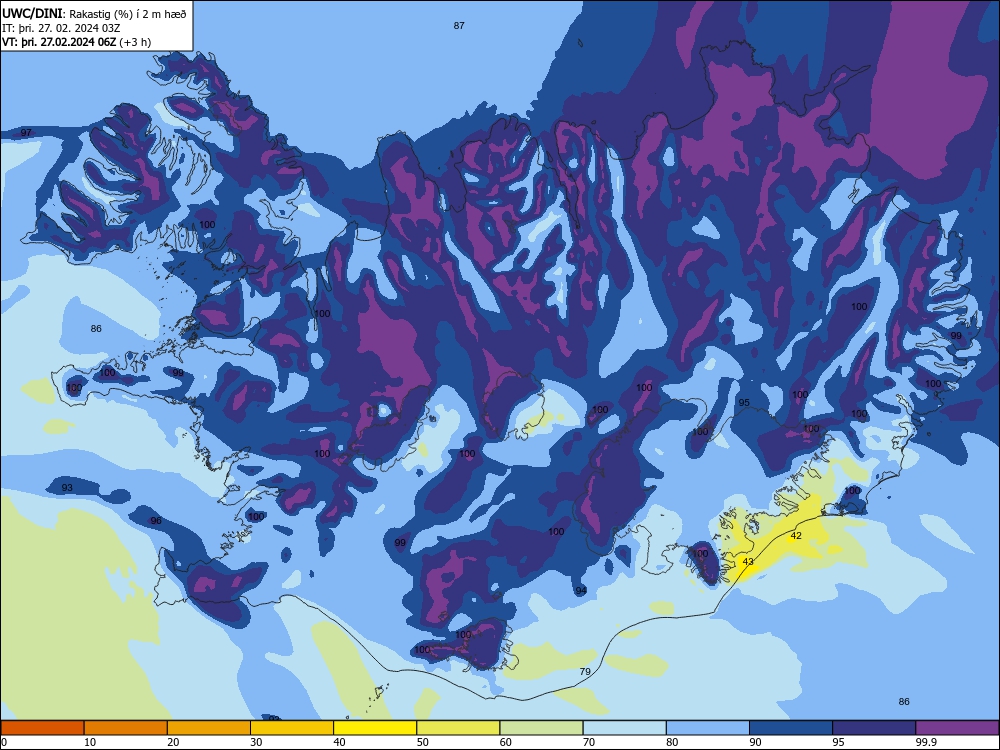Click the 10–20 orange legend swatch
This screenshot has height=750, width=1000.
pyautogui.click(x=126, y=728)
